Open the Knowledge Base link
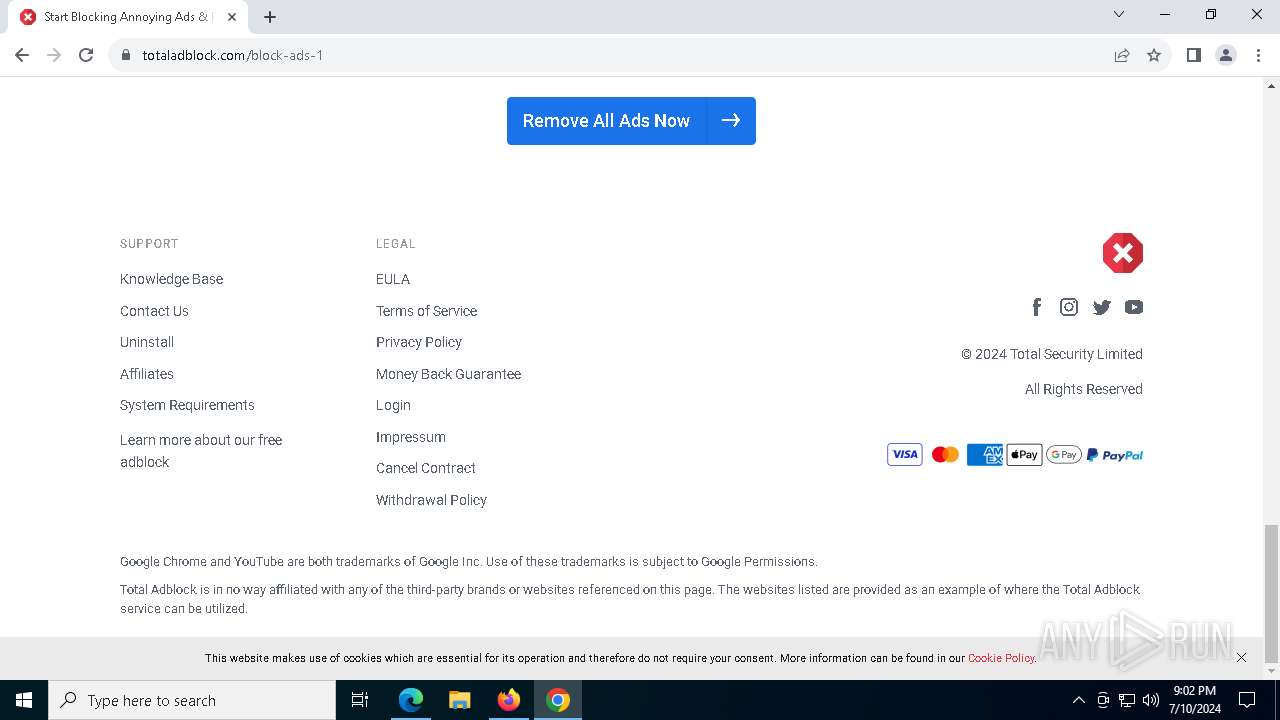This screenshot has height=720, width=1280. [172, 279]
